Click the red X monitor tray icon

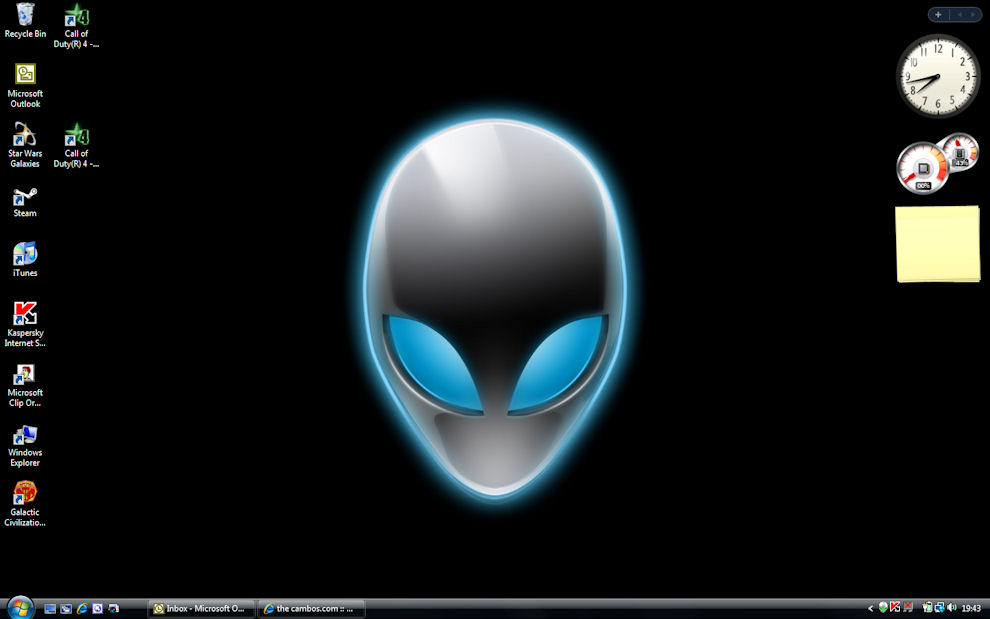tap(908, 608)
